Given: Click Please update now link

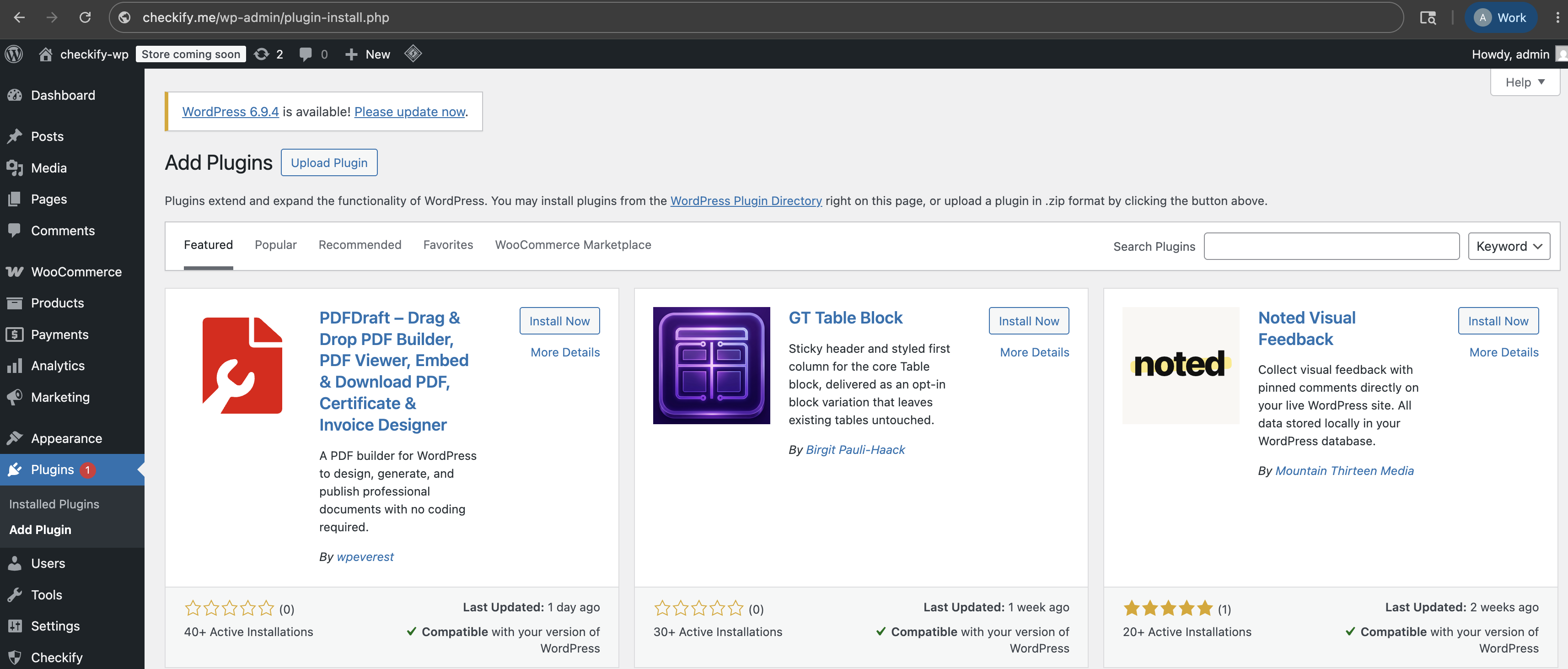Looking at the screenshot, I should click(x=410, y=111).
